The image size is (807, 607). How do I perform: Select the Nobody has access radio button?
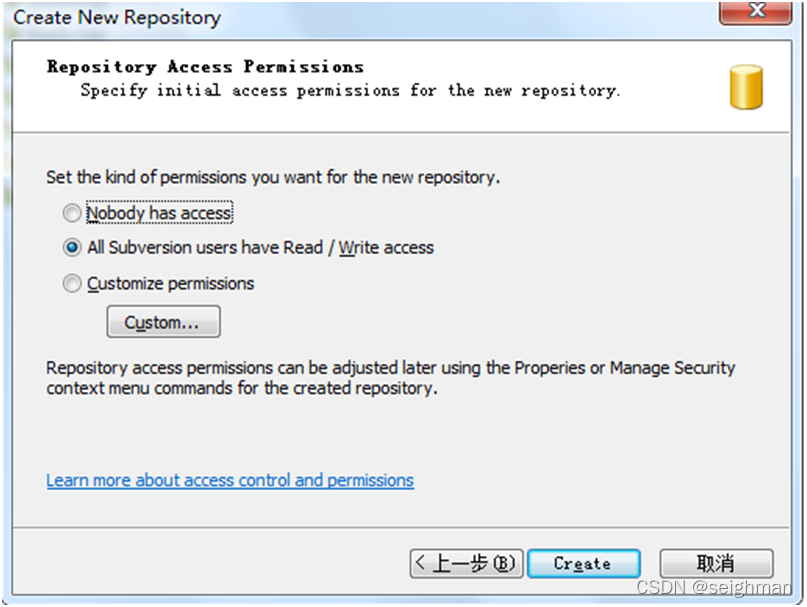pyautogui.click(x=72, y=213)
